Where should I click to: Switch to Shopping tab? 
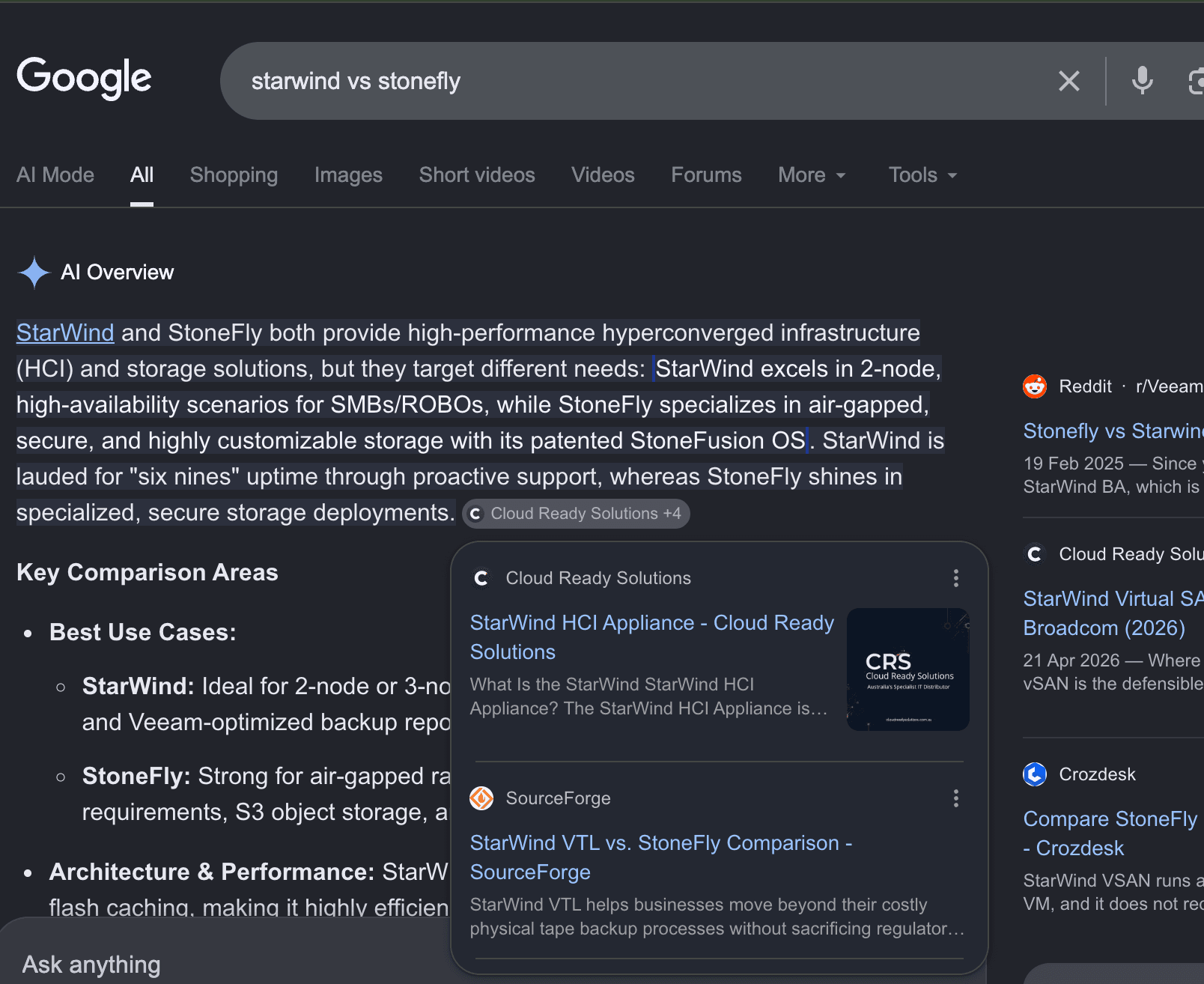[x=234, y=175]
